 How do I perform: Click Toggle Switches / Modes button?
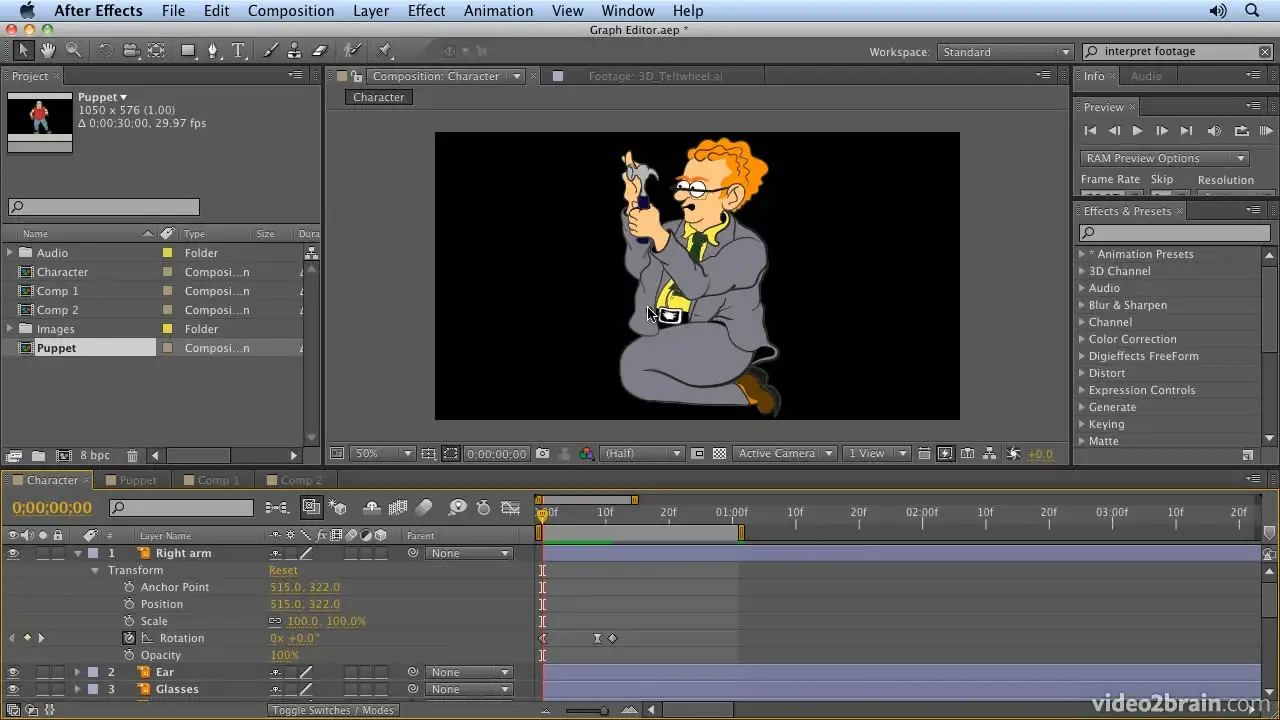coord(332,710)
